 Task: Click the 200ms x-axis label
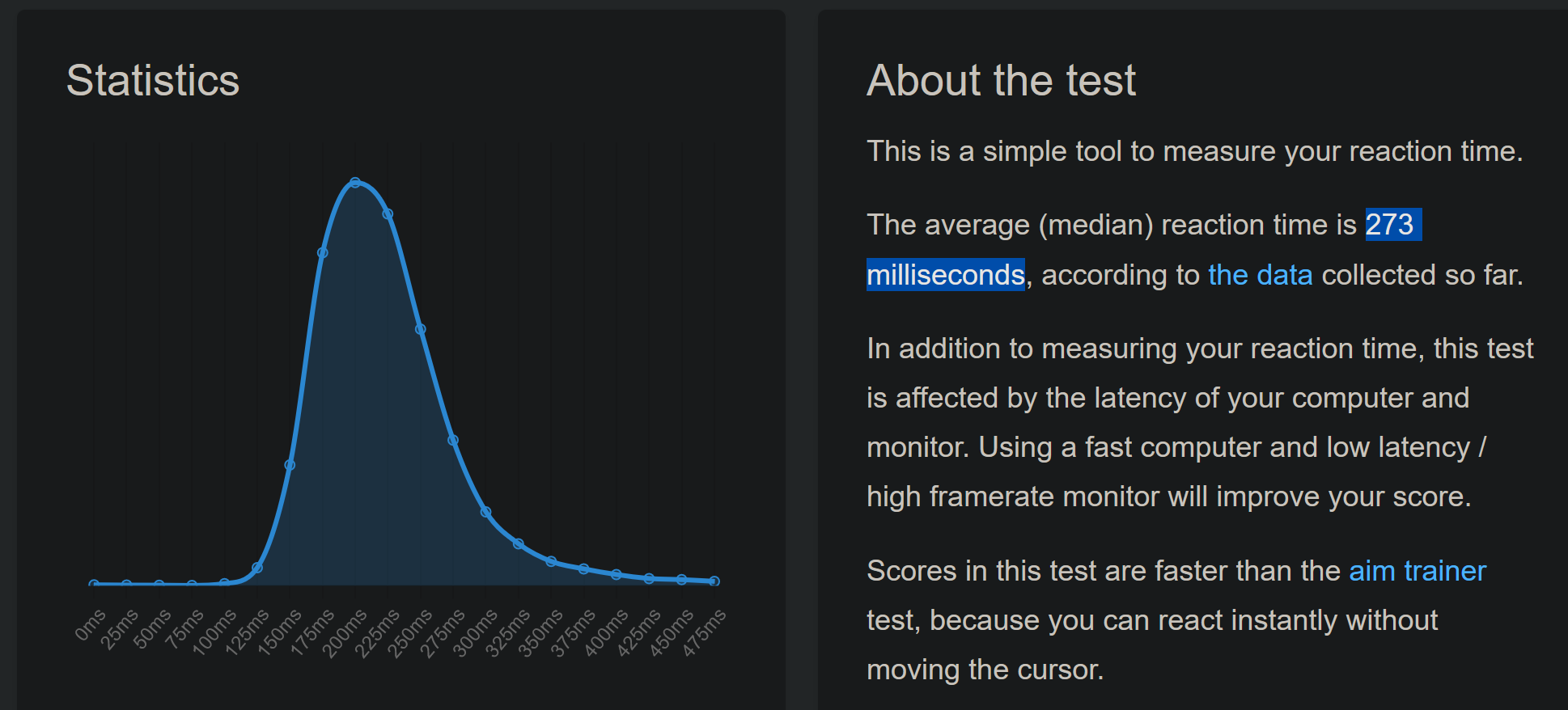(345, 634)
